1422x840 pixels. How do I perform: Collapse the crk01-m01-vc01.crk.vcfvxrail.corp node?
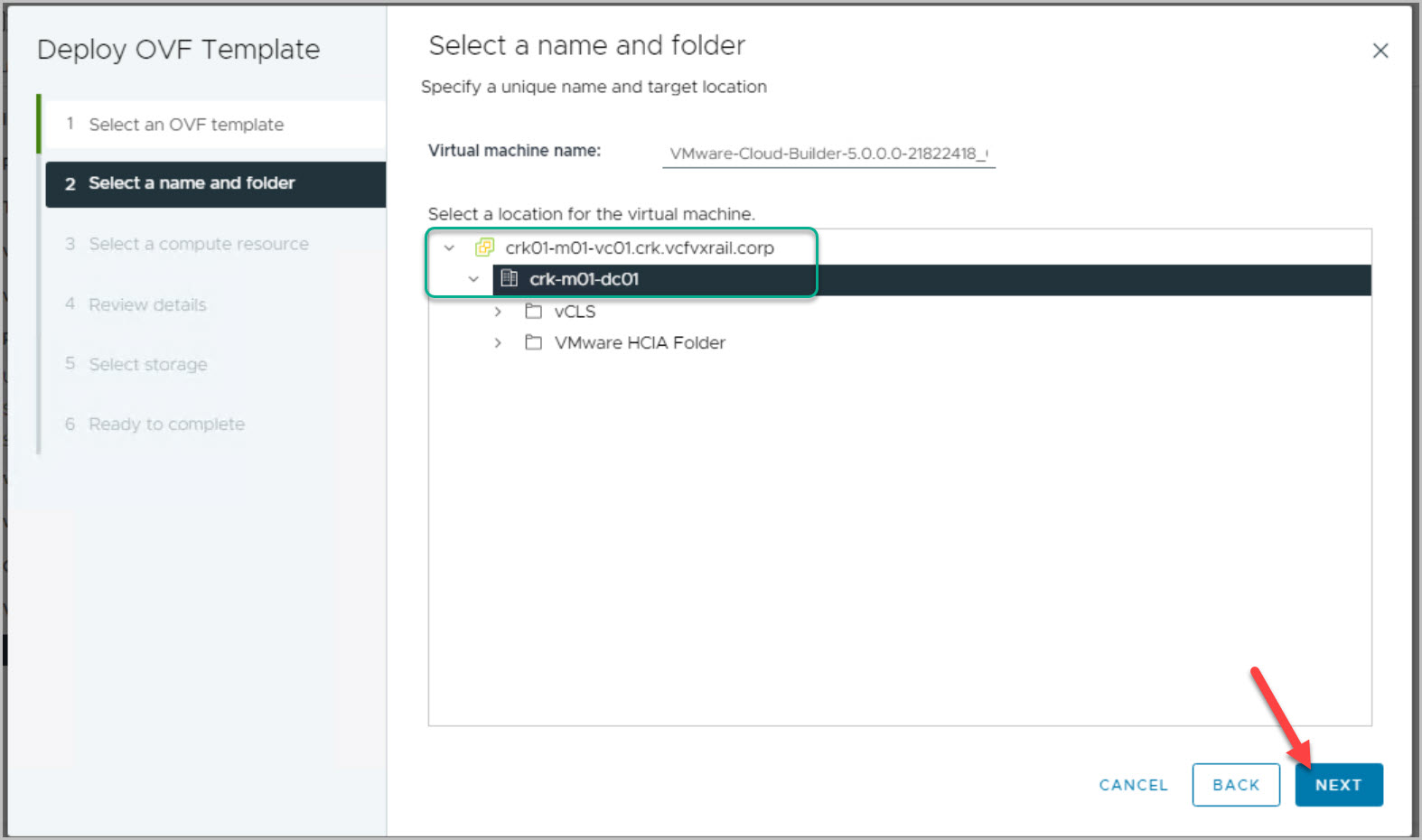449,247
